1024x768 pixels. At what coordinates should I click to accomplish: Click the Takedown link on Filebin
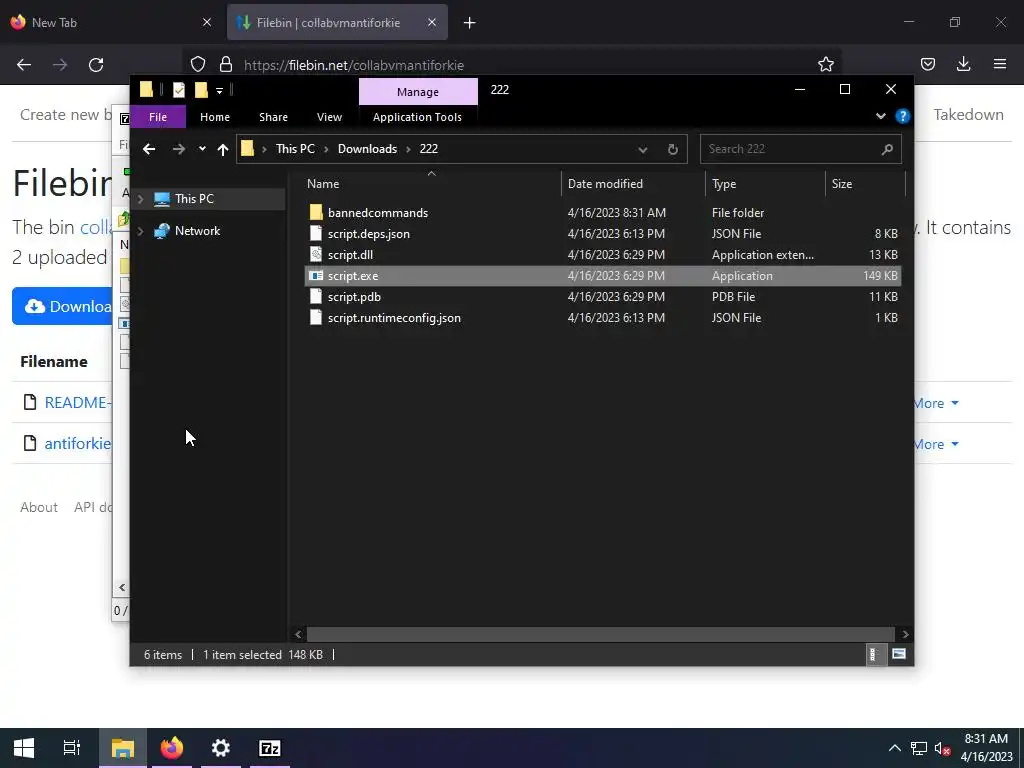click(x=968, y=115)
